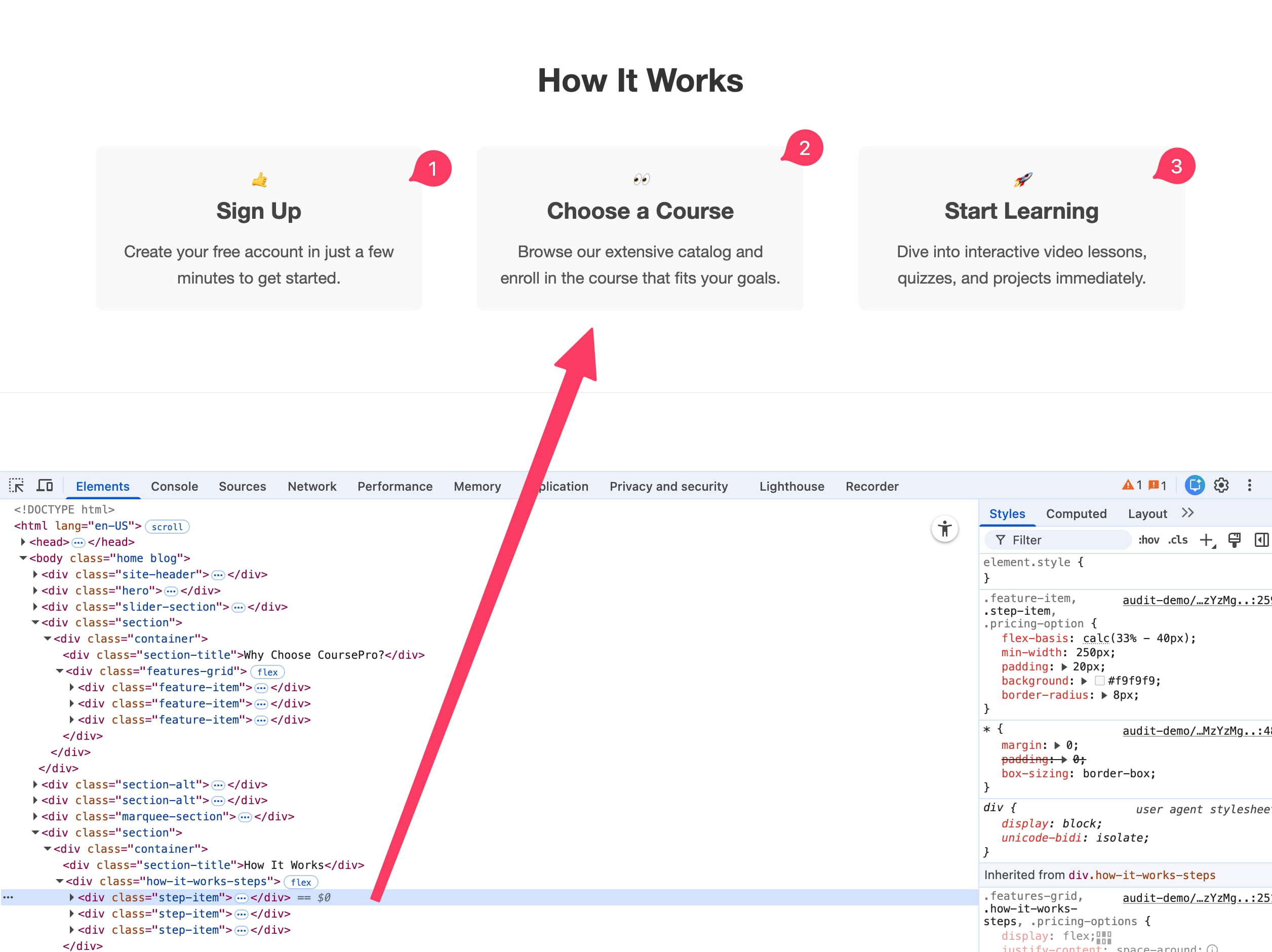Open DevTools settings gear
The height and width of the screenshot is (952, 1272).
[1221, 485]
